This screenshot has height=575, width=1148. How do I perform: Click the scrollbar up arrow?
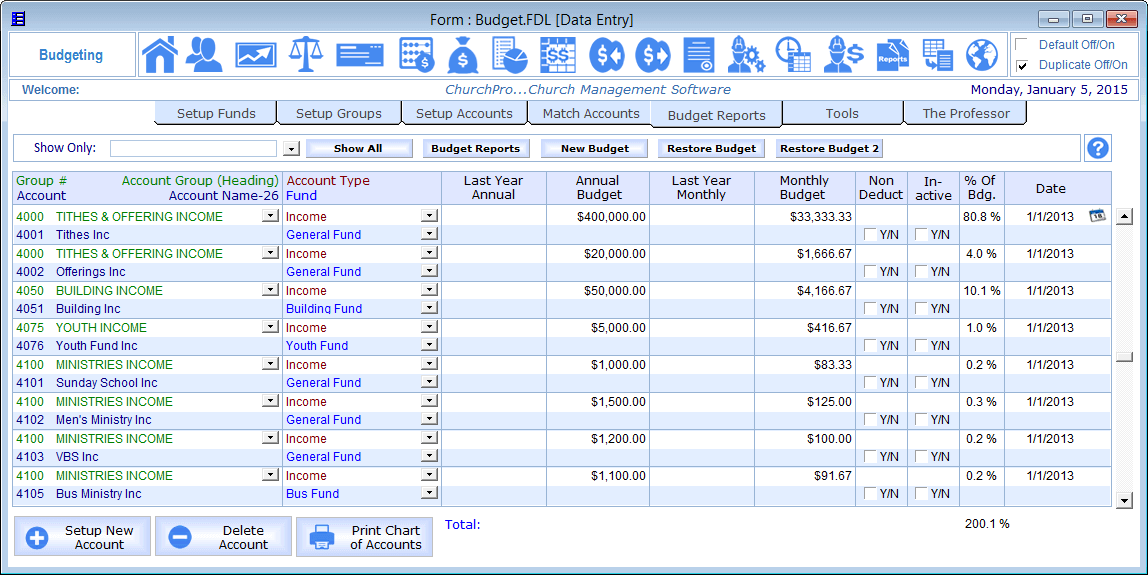1124,217
